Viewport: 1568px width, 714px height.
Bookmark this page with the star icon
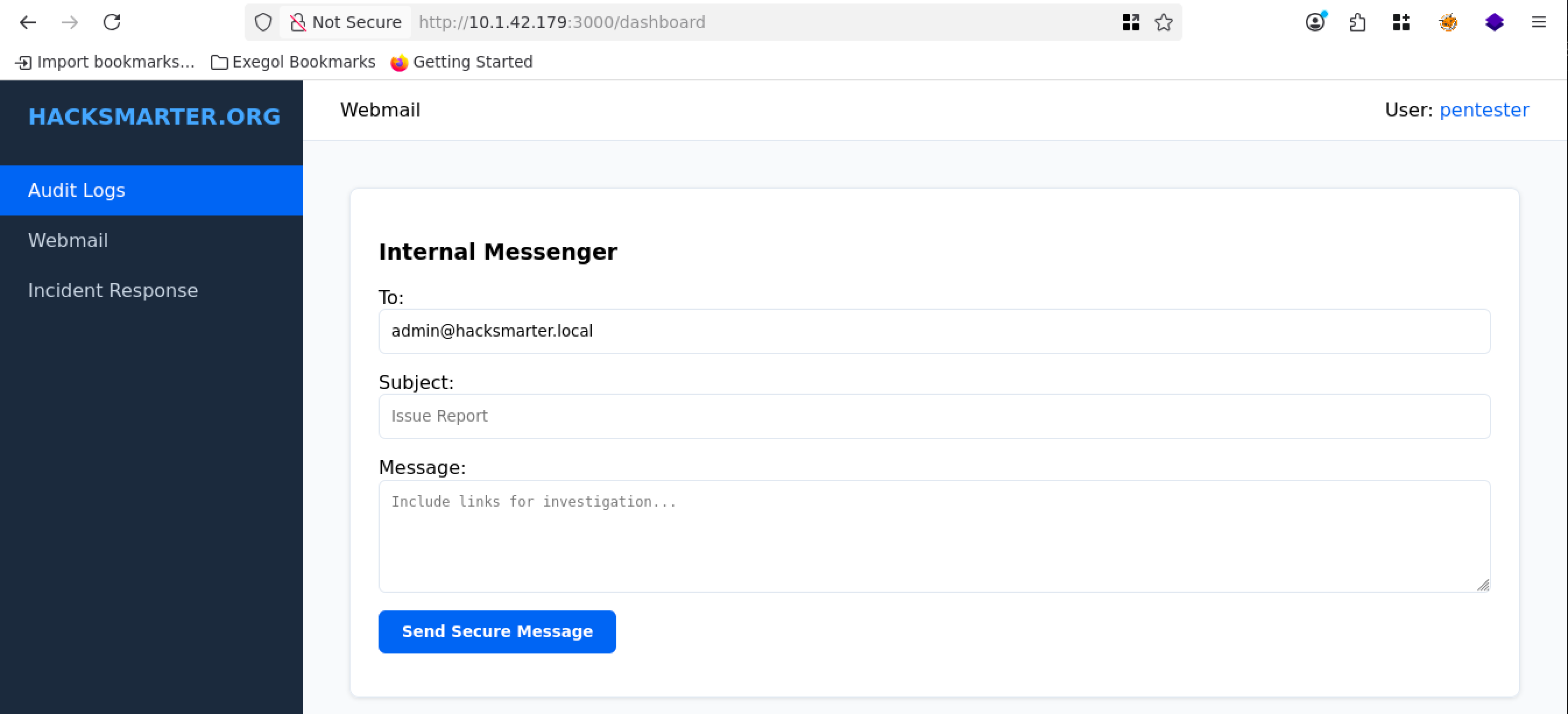pos(1163,23)
